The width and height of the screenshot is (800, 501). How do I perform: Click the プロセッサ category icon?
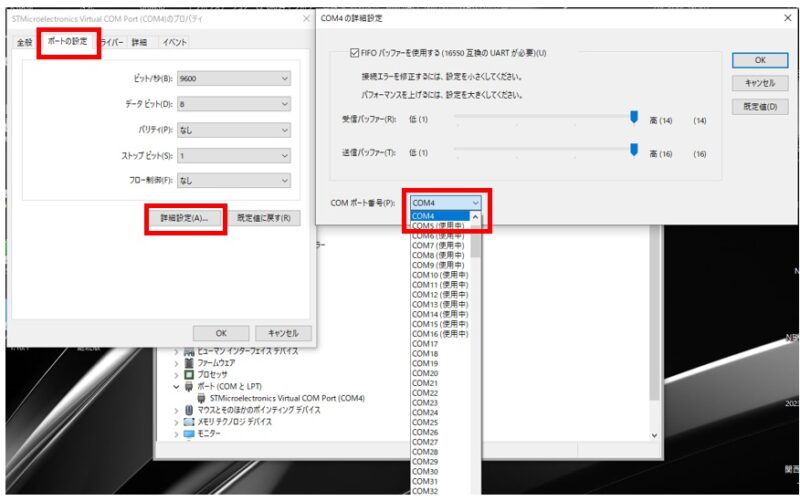coord(189,374)
